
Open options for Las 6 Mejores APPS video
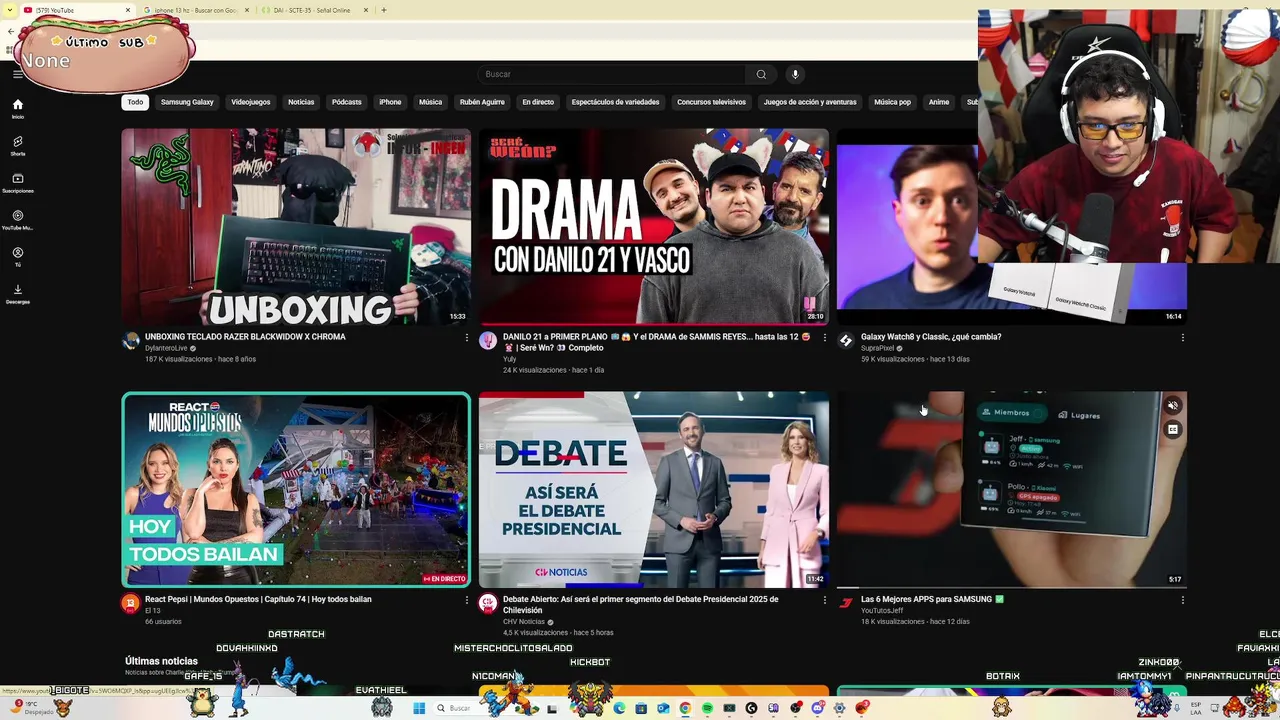point(1182,600)
